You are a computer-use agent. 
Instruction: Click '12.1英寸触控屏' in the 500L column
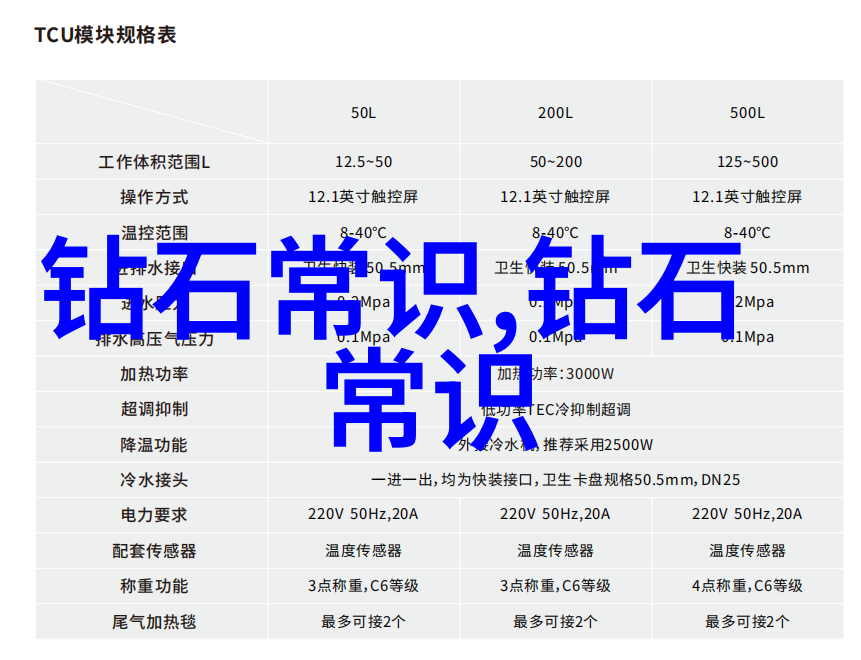tap(747, 197)
